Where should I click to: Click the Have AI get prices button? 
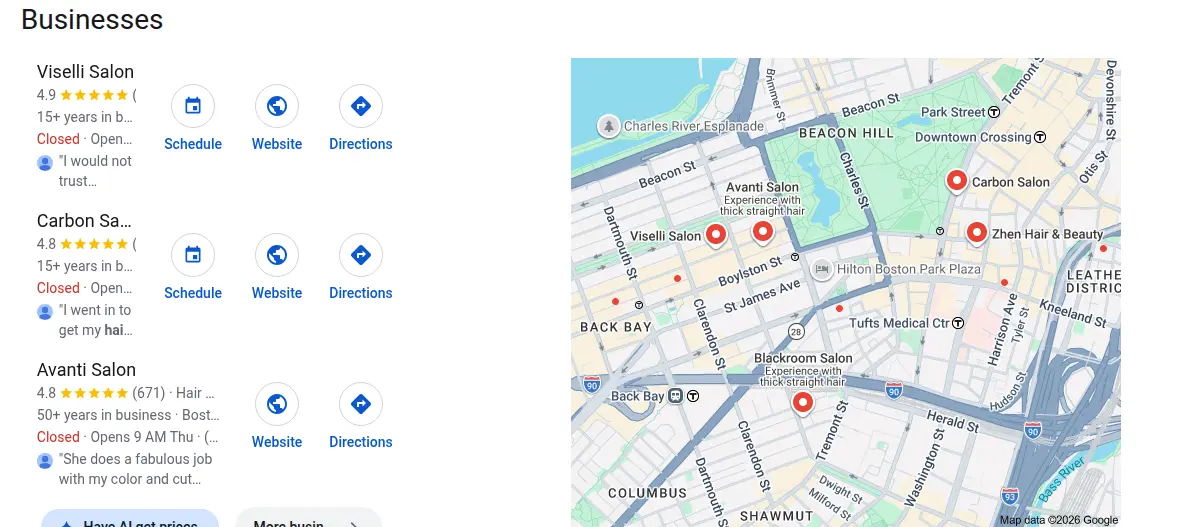click(x=130, y=518)
